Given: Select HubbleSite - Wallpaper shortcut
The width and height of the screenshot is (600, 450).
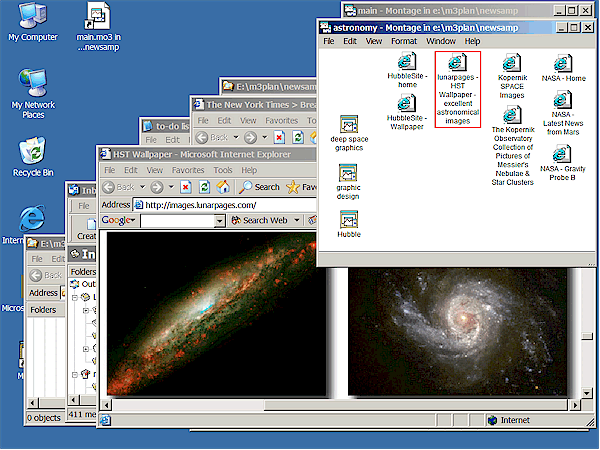Looking at the screenshot, I should pos(407,112).
